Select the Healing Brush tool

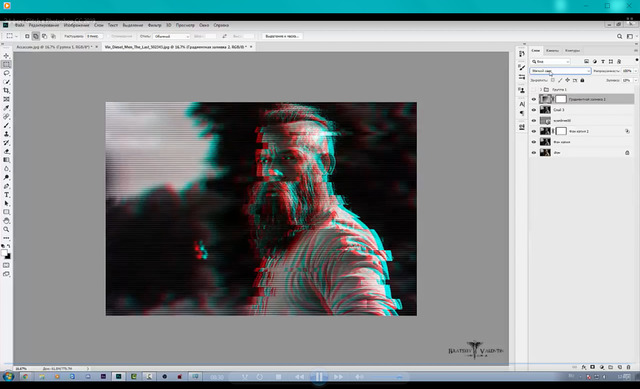pos(6,117)
